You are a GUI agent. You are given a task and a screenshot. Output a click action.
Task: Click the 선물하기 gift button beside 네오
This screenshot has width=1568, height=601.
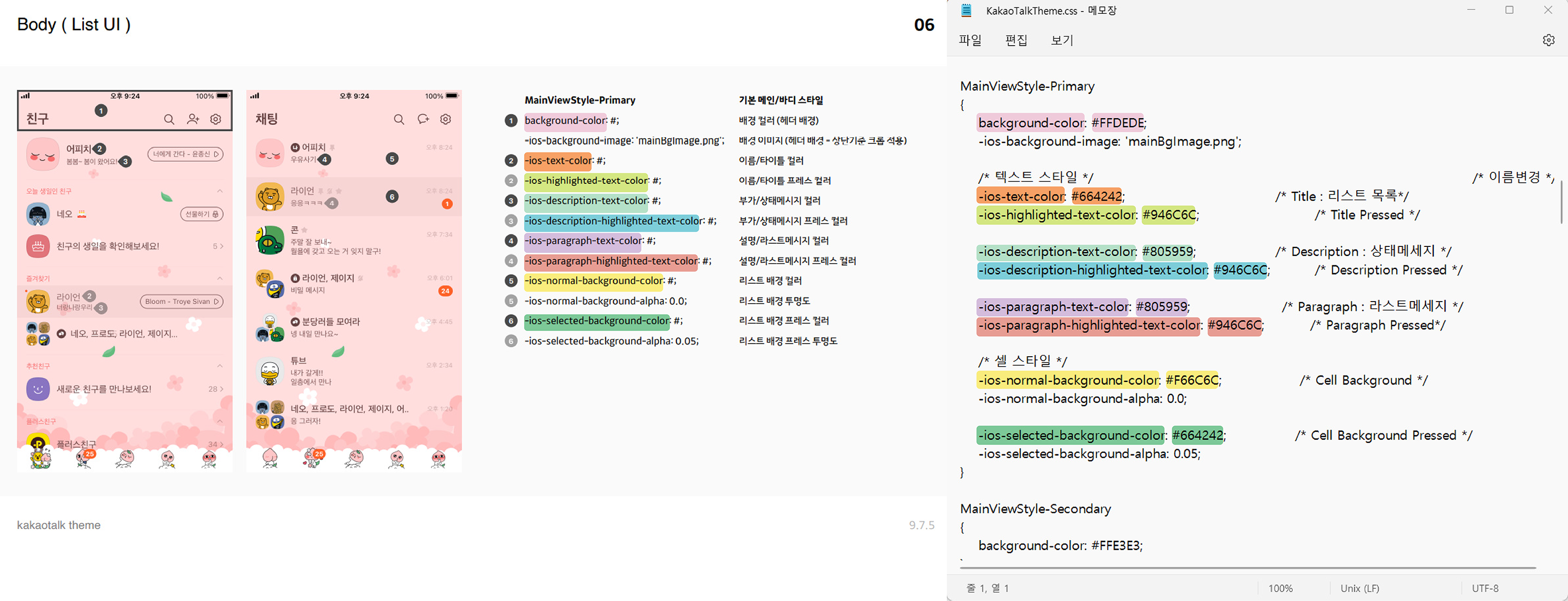pos(201,214)
